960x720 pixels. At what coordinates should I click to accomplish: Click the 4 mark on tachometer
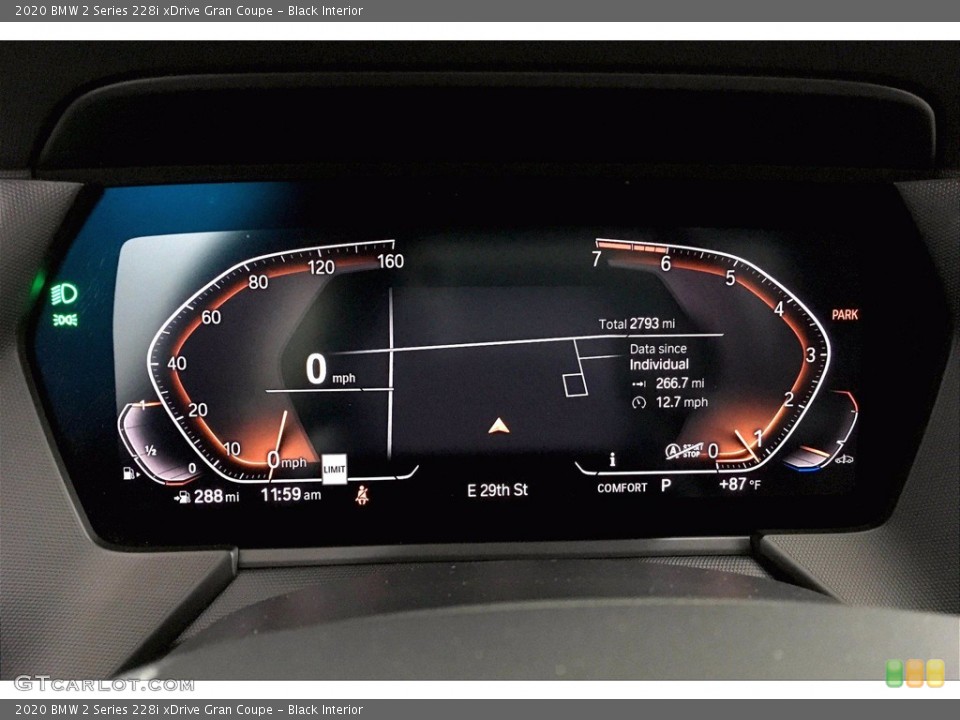[x=779, y=309]
